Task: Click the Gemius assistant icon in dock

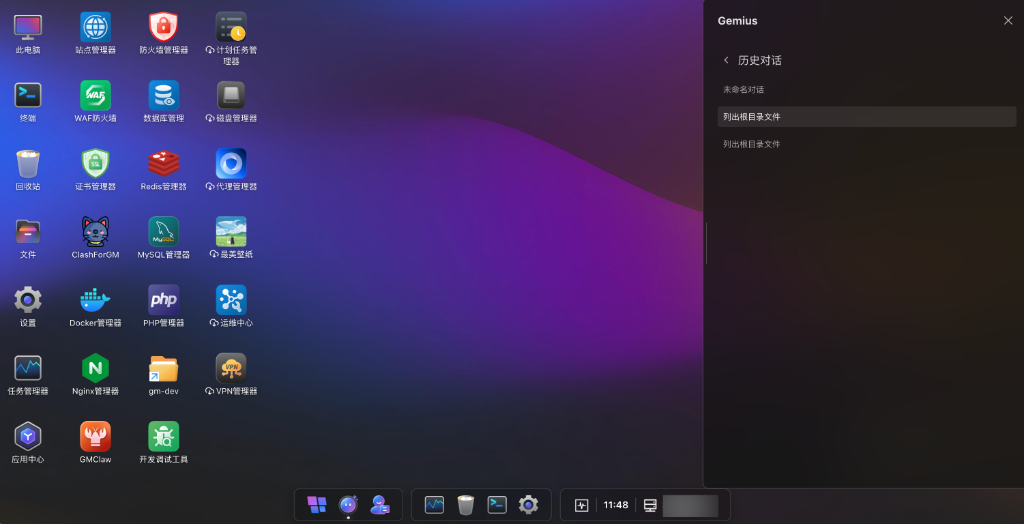Action: pyautogui.click(x=348, y=504)
